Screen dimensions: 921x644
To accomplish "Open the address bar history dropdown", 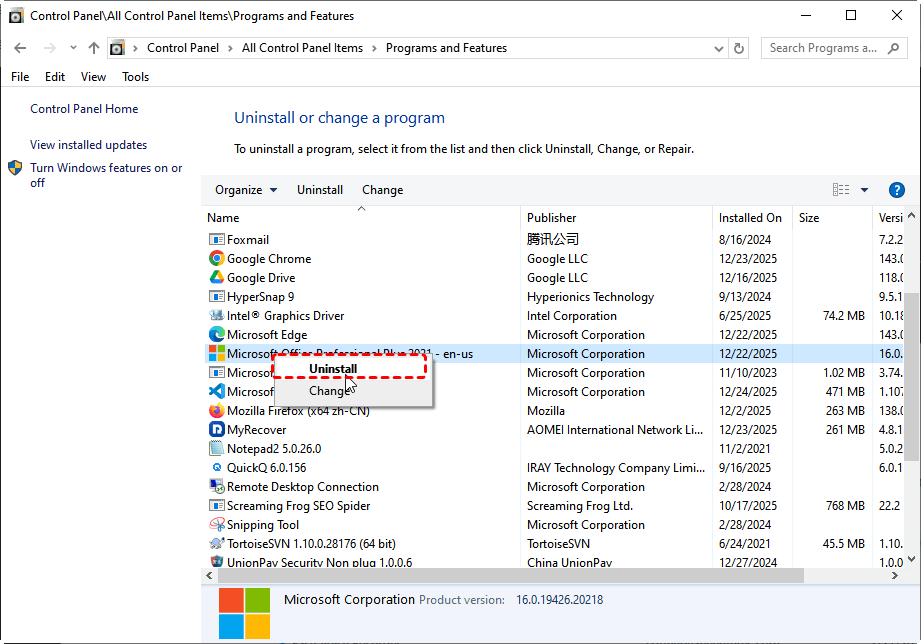I will coord(719,48).
